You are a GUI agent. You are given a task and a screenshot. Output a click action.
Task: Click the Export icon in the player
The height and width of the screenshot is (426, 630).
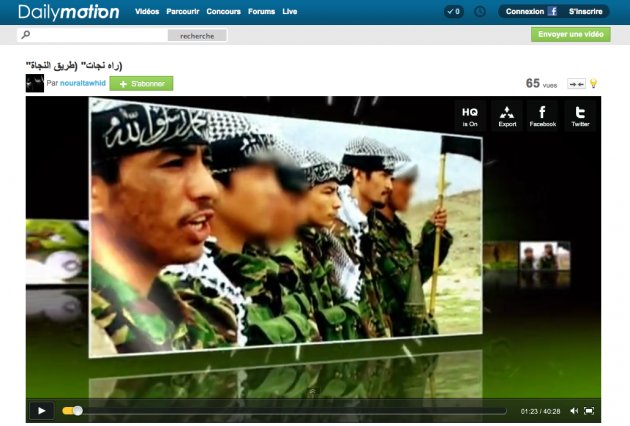pos(507,115)
